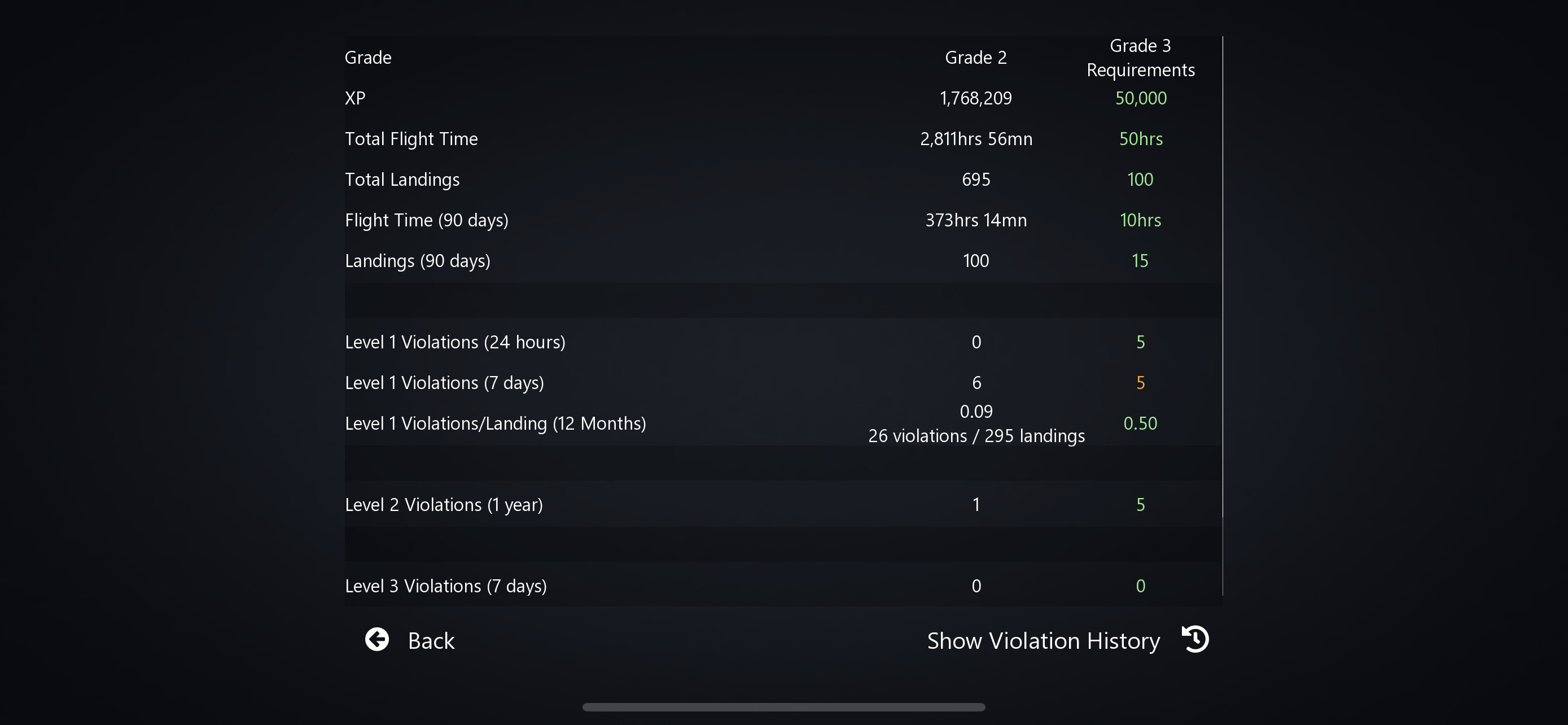1568x725 pixels.
Task: Click the Grade 2 column header
Action: pyautogui.click(x=976, y=58)
